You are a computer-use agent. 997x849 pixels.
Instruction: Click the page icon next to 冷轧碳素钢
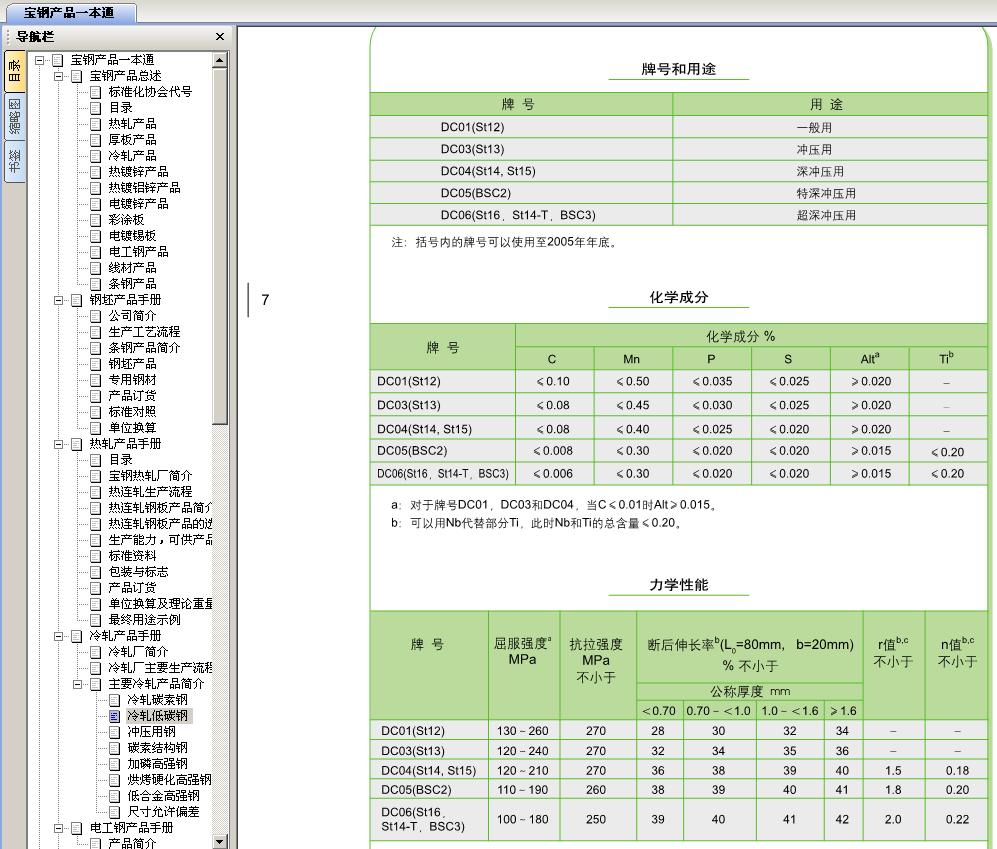[114, 700]
